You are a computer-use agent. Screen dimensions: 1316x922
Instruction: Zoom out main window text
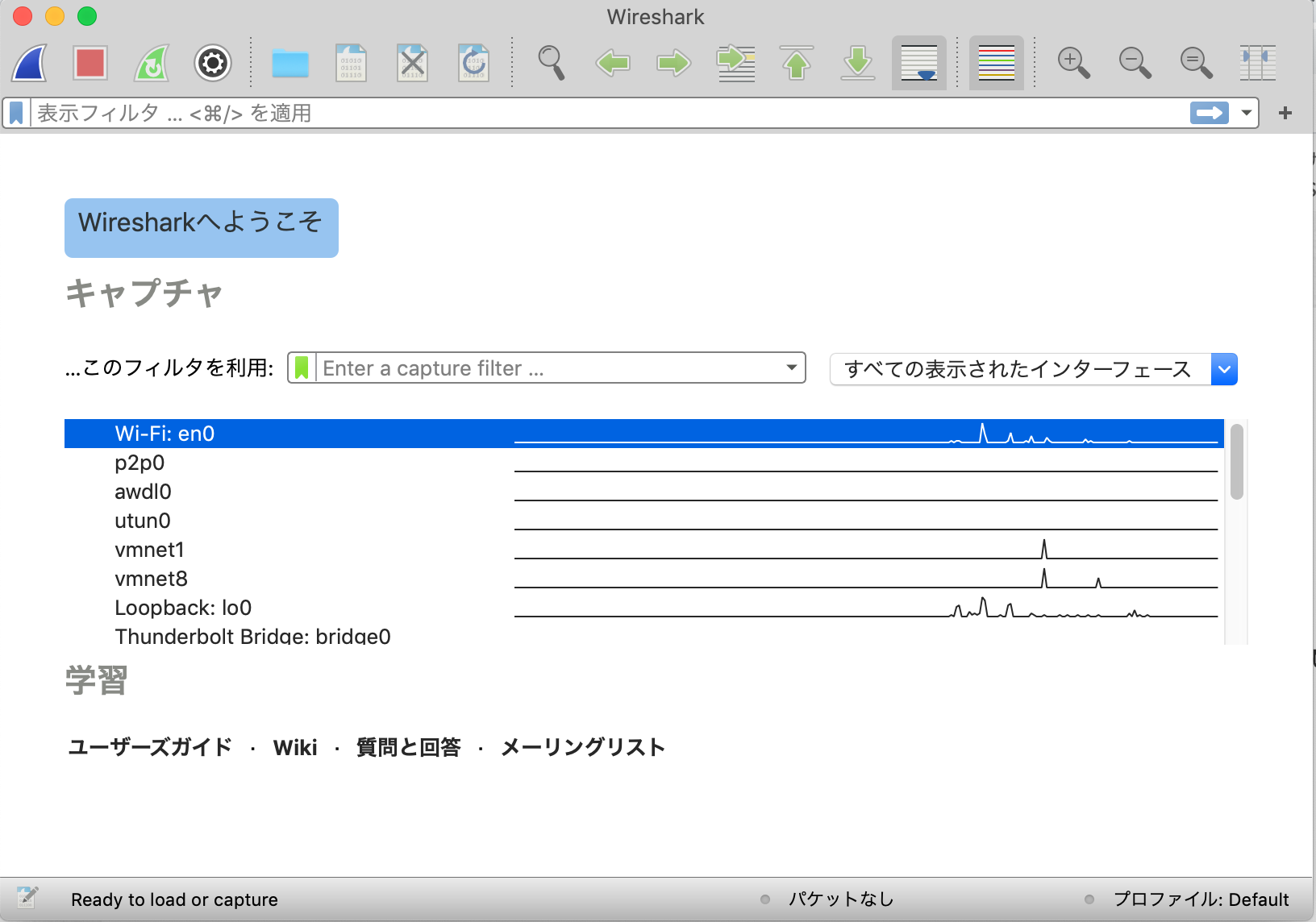point(1135,63)
